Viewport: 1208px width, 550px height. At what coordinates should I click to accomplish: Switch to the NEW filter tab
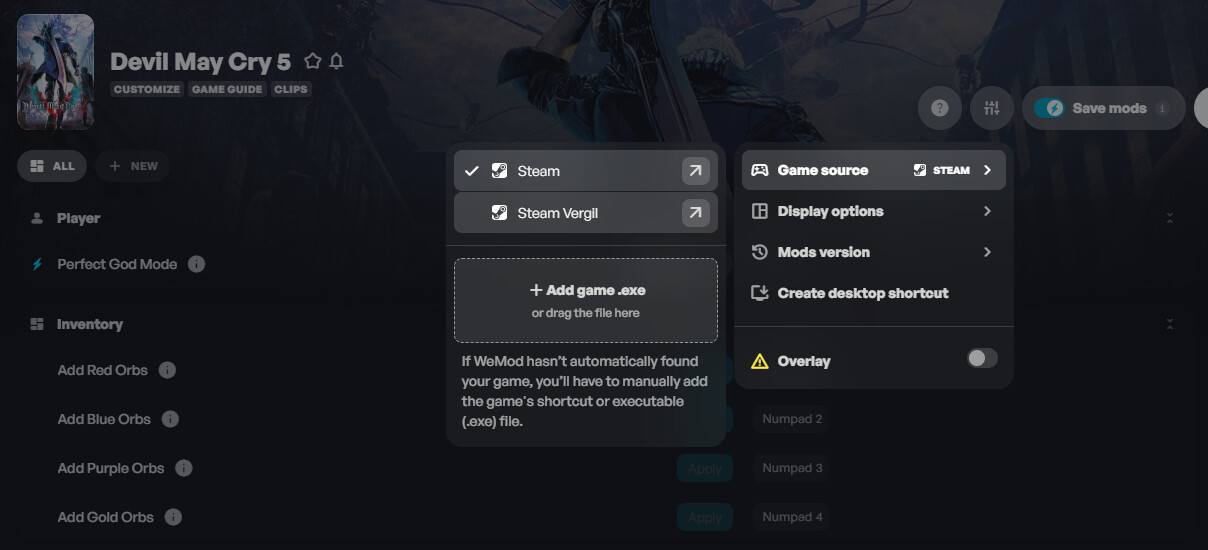(133, 166)
